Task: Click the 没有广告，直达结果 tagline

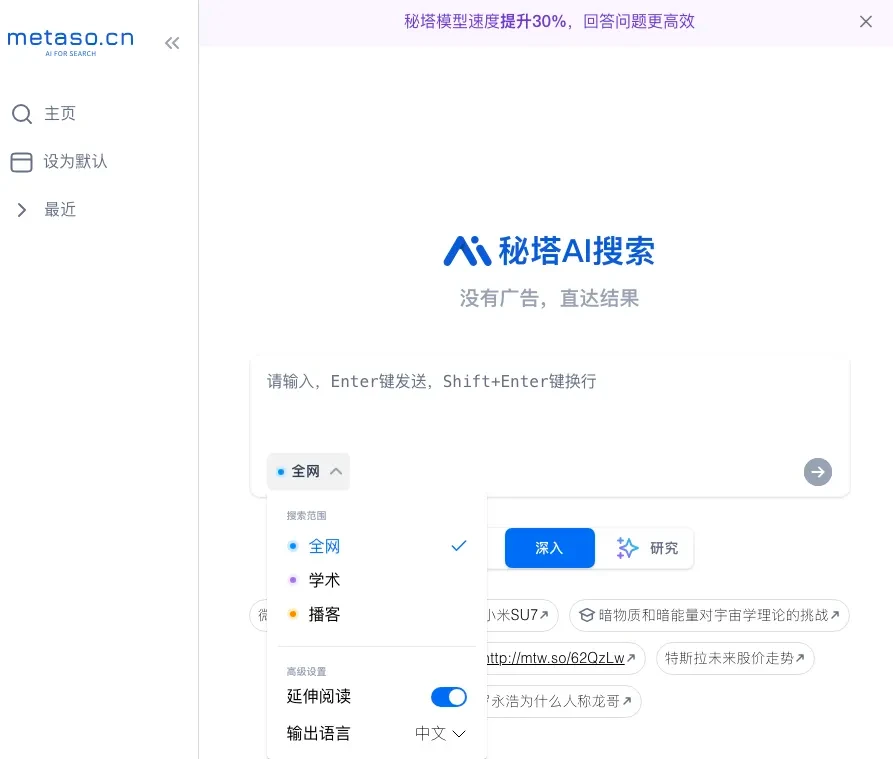Action: coord(549,298)
